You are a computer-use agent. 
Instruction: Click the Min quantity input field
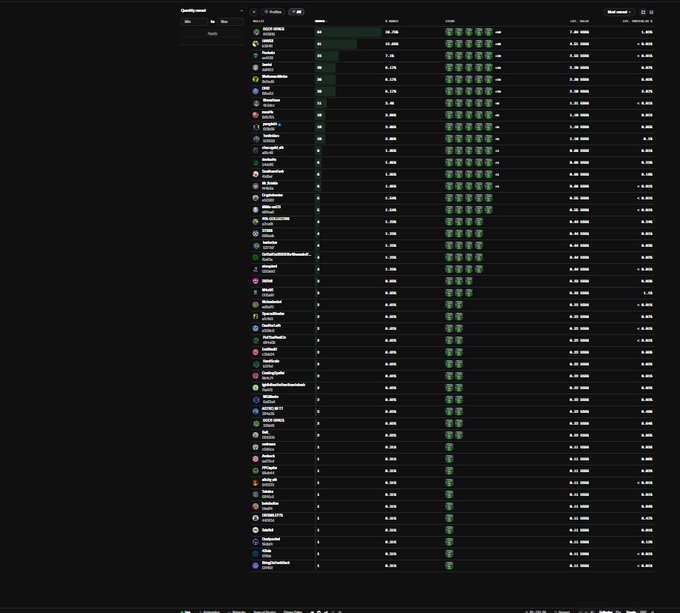[x=193, y=22]
